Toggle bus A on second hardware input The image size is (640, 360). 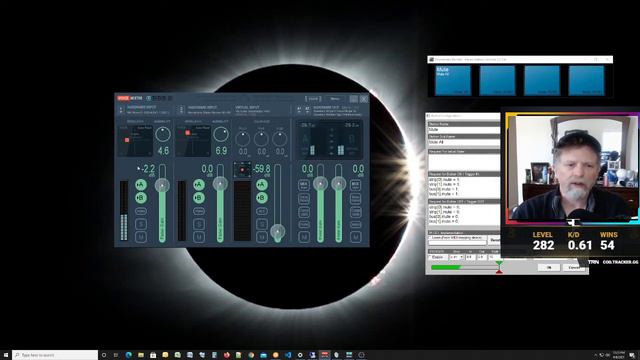(199, 185)
